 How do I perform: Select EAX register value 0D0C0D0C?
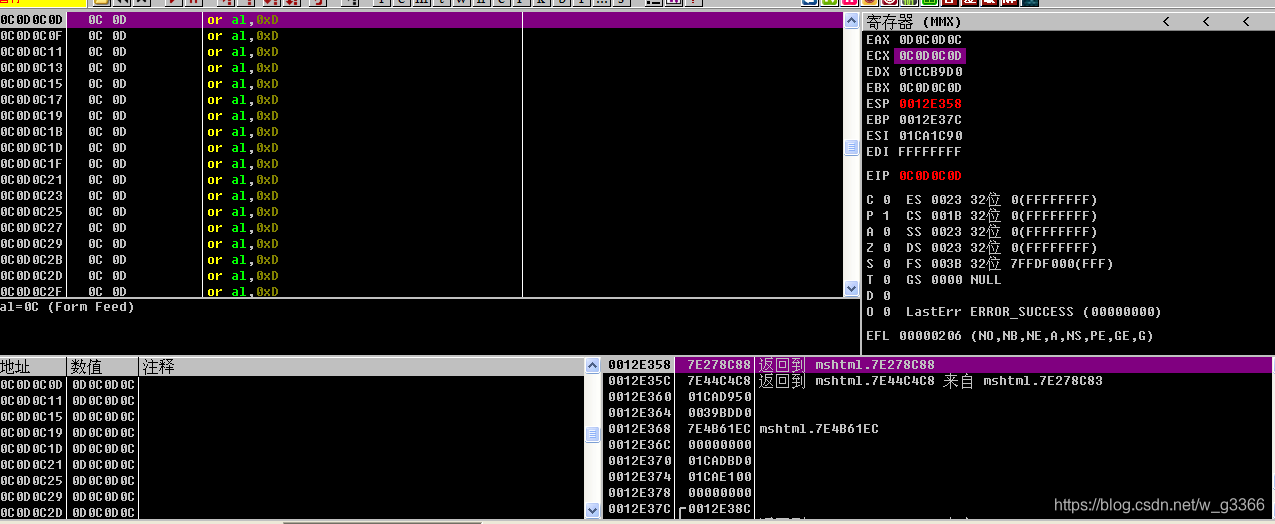coord(930,40)
